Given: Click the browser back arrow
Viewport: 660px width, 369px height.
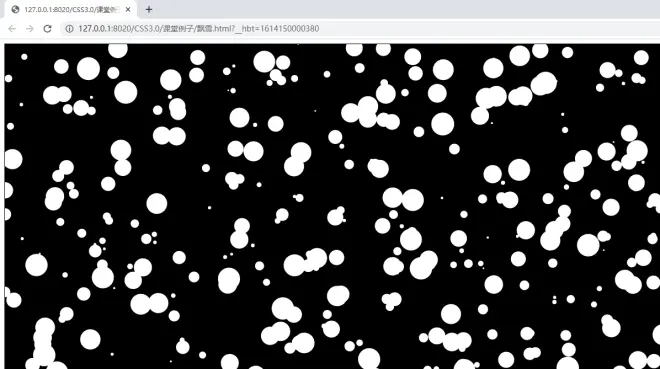Looking at the screenshot, I should coord(12,29).
